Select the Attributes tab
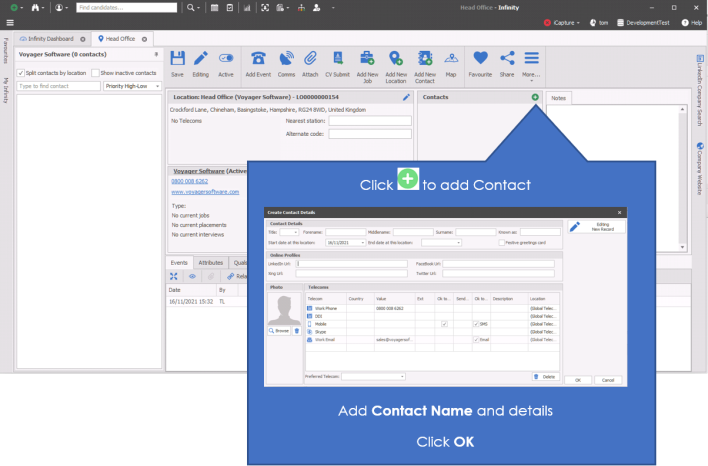Image resolution: width=708 pixels, height=466 pixels. 210,262
